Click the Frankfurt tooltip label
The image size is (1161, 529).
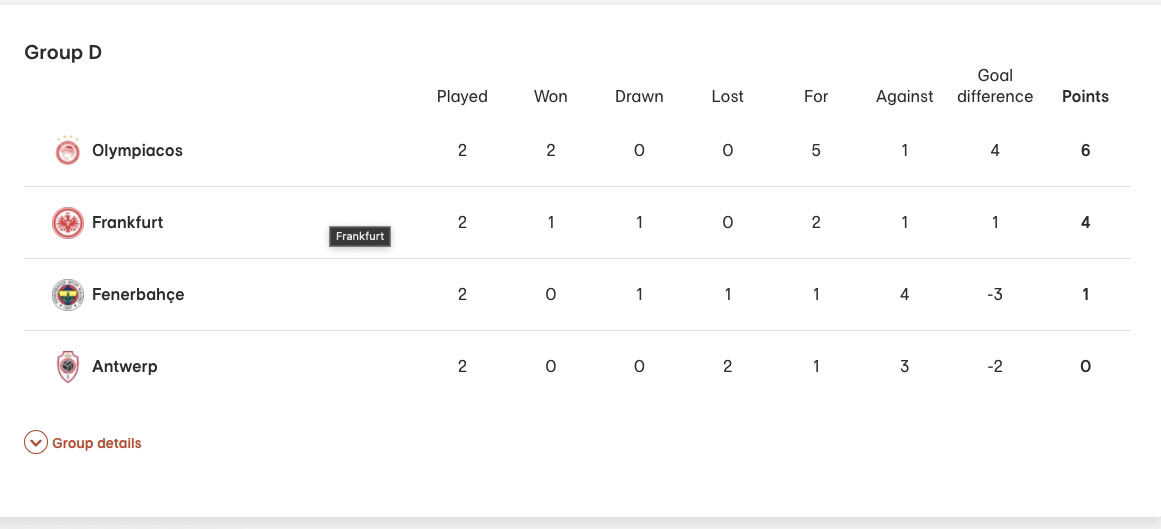360,236
